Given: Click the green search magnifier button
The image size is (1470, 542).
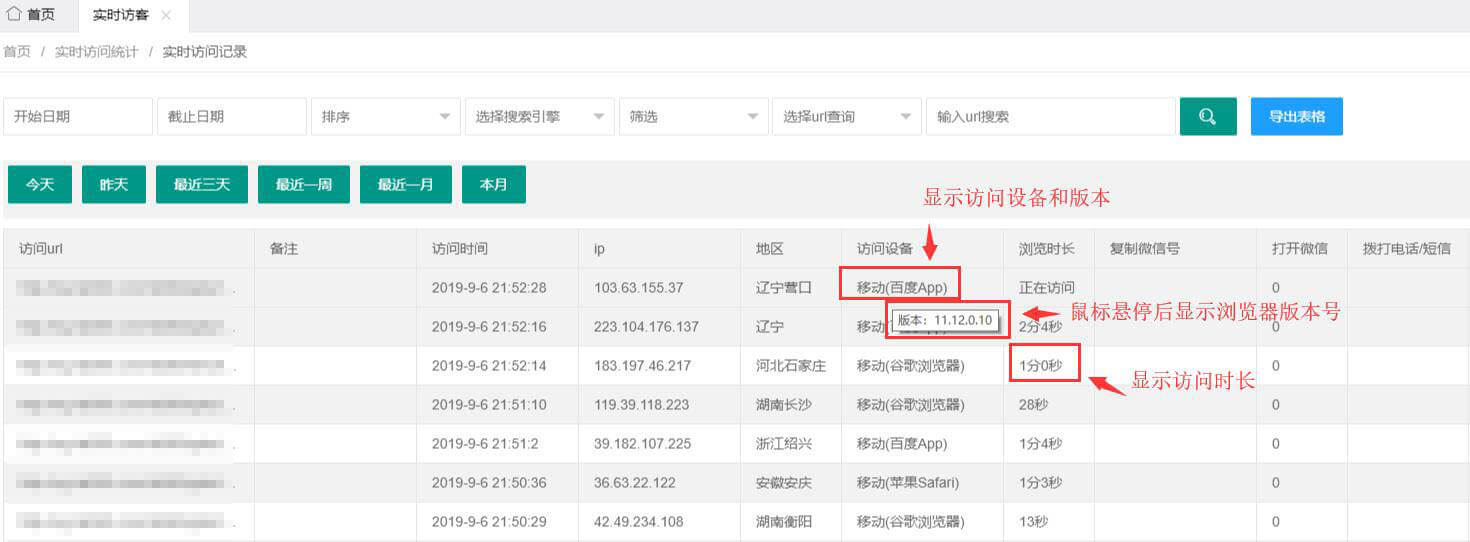Looking at the screenshot, I should click(1207, 116).
